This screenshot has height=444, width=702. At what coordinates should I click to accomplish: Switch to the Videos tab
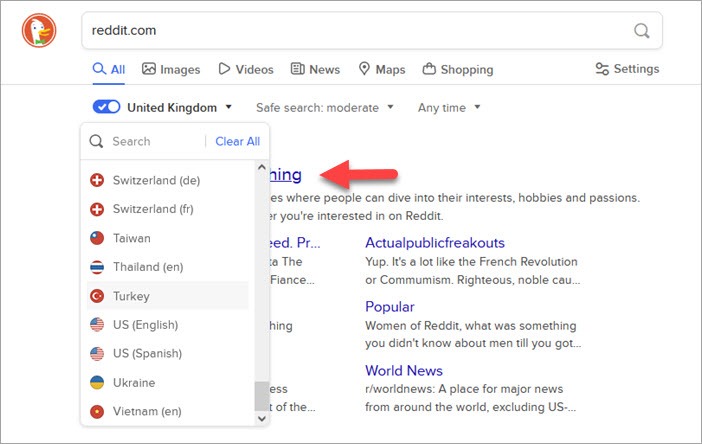[x=246, y=69]
